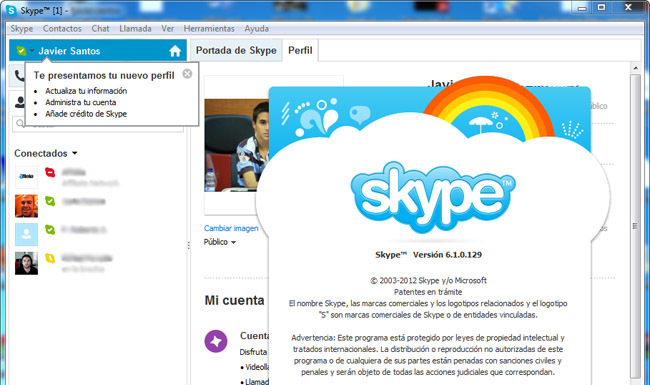Image resolution: width=650 pixels, height=385 pixels.
Task: Close the Skype window
Action: tap(628, 7)
